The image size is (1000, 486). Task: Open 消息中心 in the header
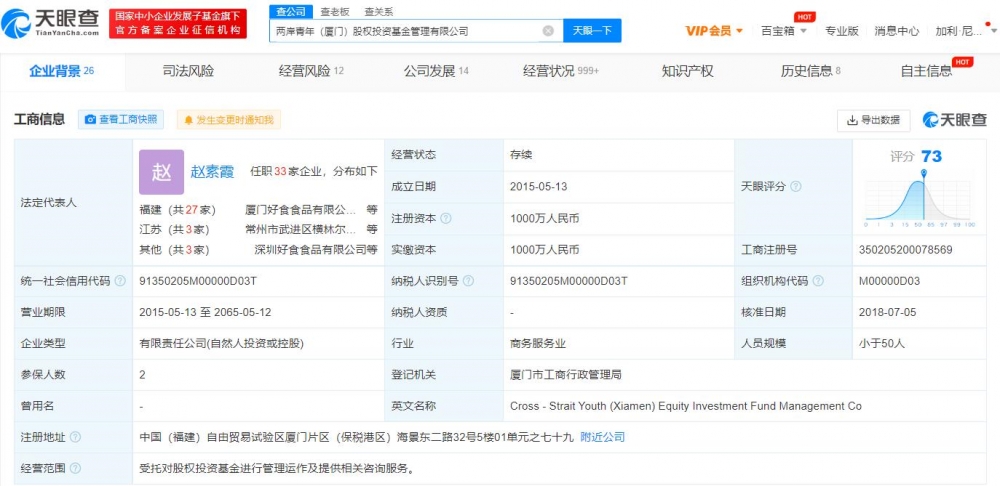pos(897,31)
